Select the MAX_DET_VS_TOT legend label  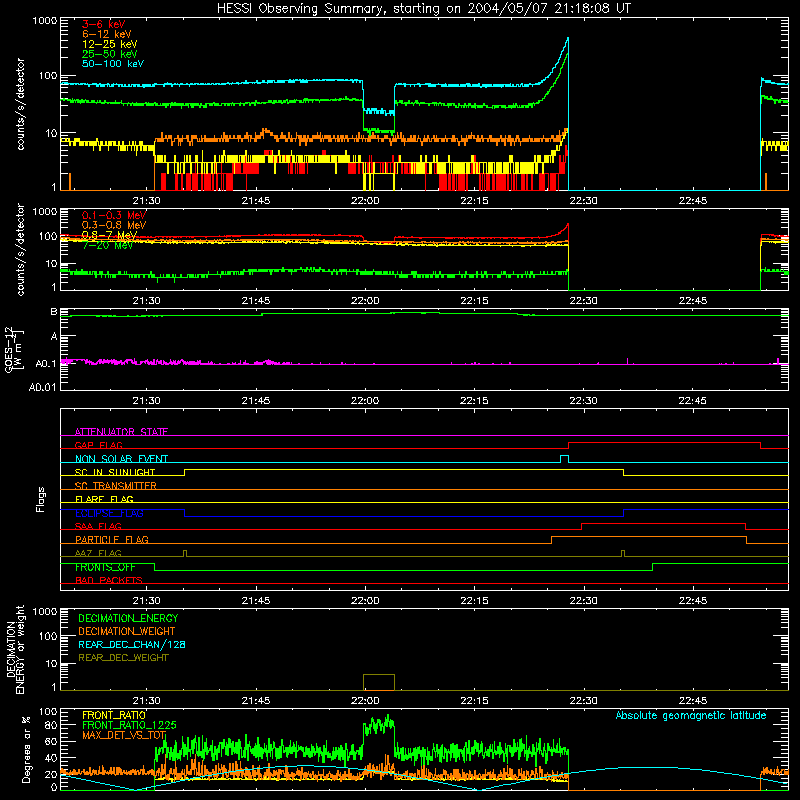pyautogui.click(x=124, y=735)
